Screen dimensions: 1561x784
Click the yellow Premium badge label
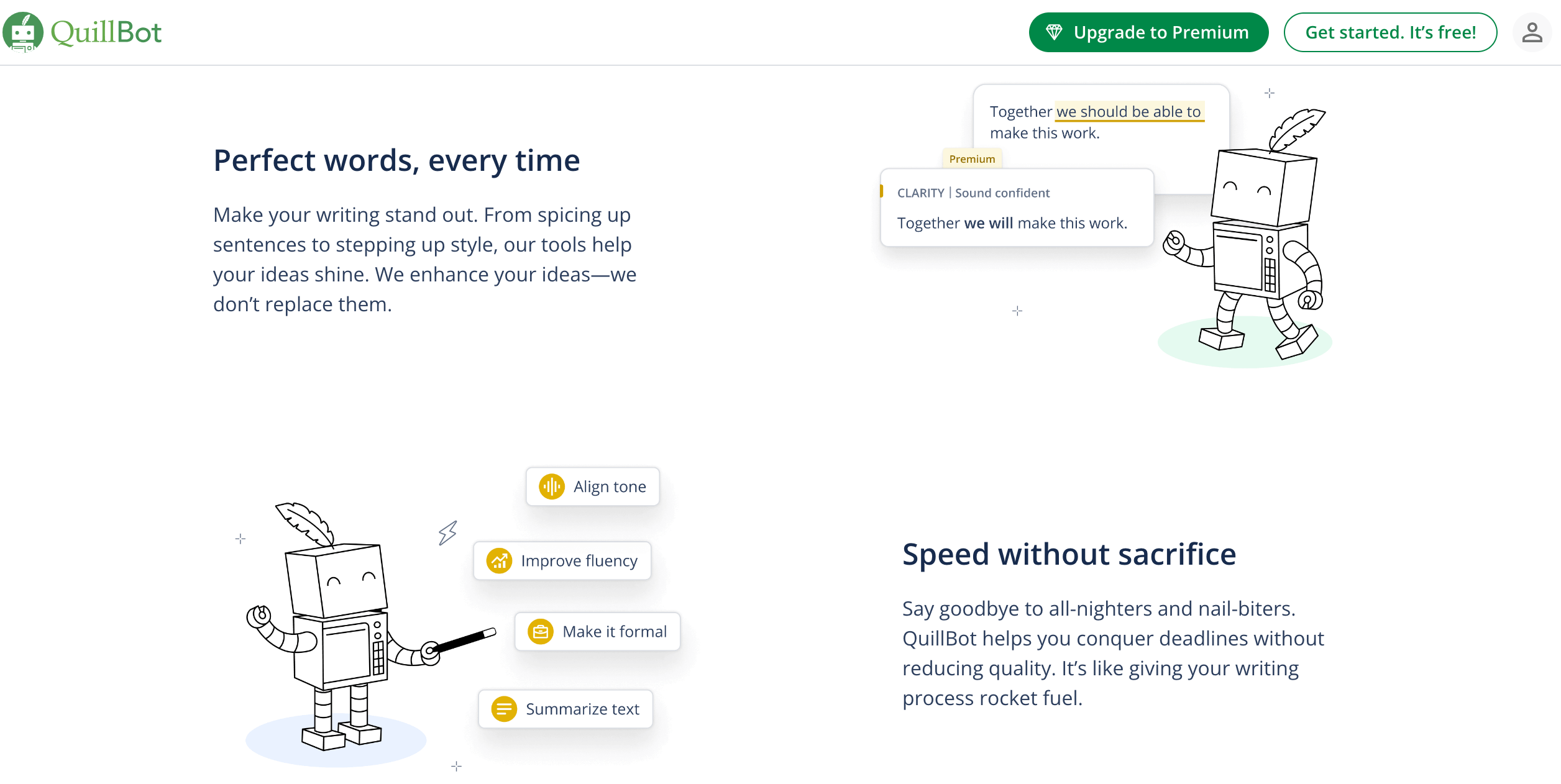pyautogui.click(x=972, y=159)
